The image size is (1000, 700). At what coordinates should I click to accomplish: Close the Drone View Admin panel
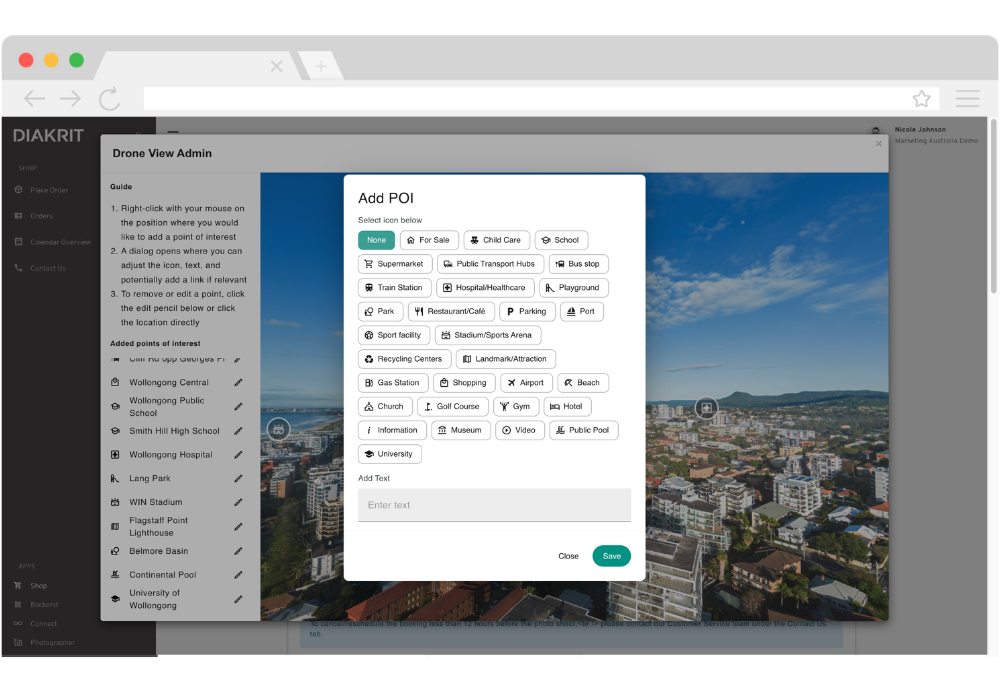click(879, 143)
